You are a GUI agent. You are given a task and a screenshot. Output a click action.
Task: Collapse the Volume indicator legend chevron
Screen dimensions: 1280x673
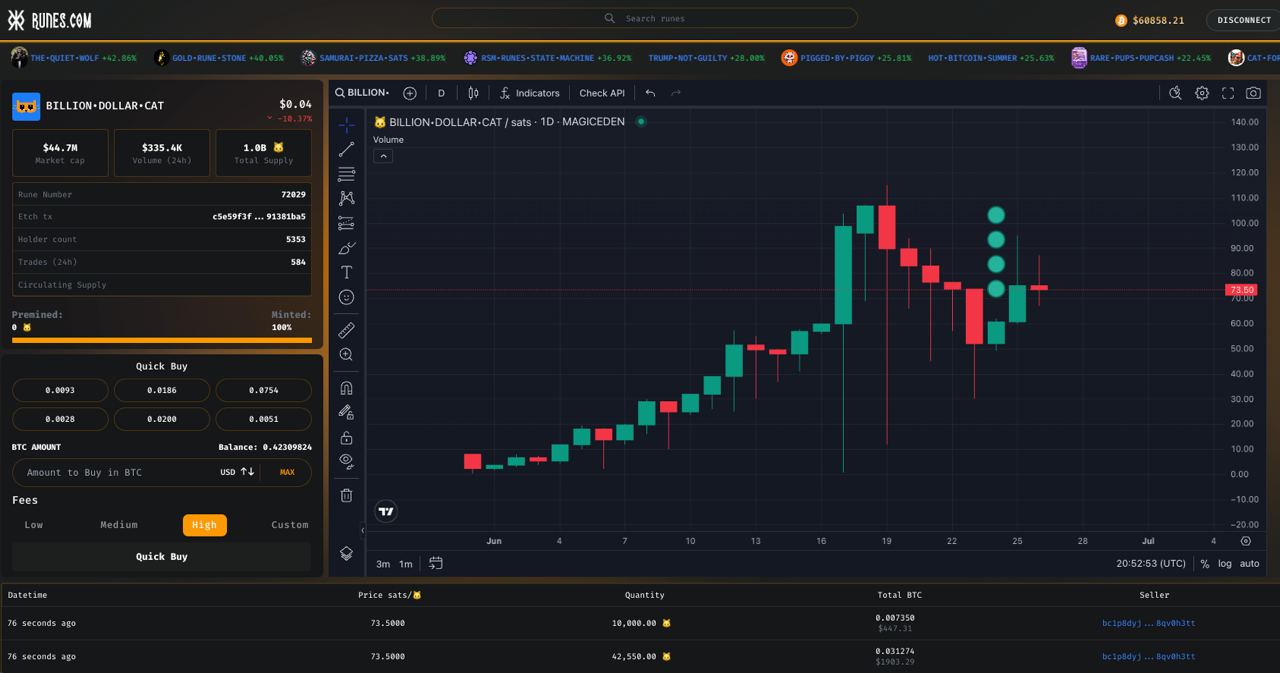(383, 156)
